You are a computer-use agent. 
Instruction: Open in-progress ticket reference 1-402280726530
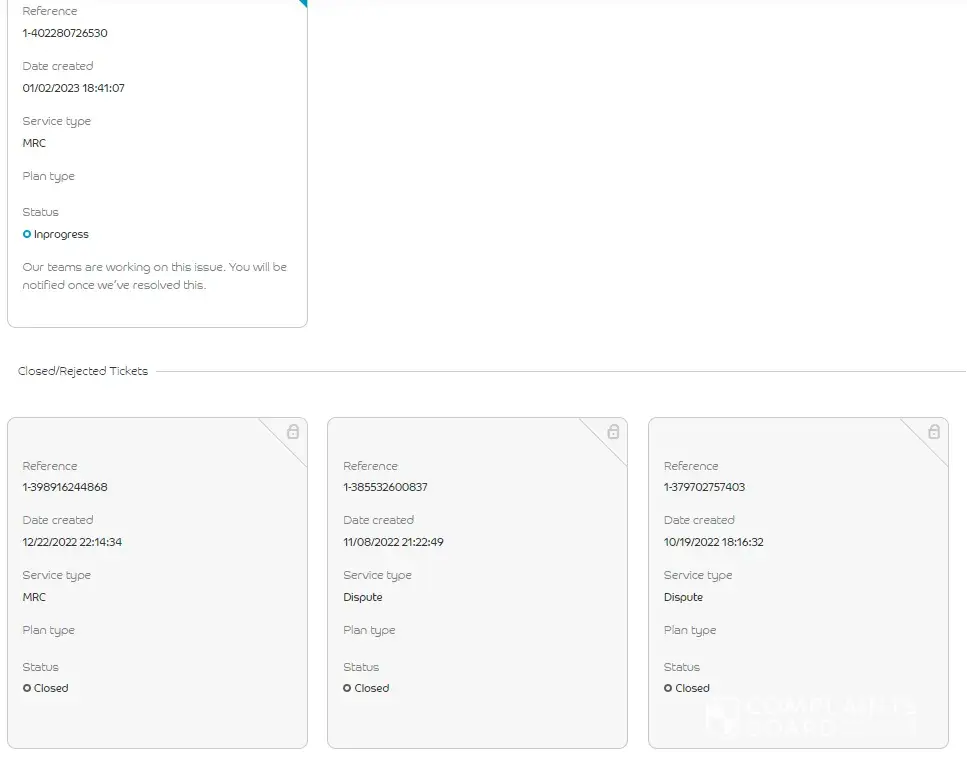[x=65, y=33]
